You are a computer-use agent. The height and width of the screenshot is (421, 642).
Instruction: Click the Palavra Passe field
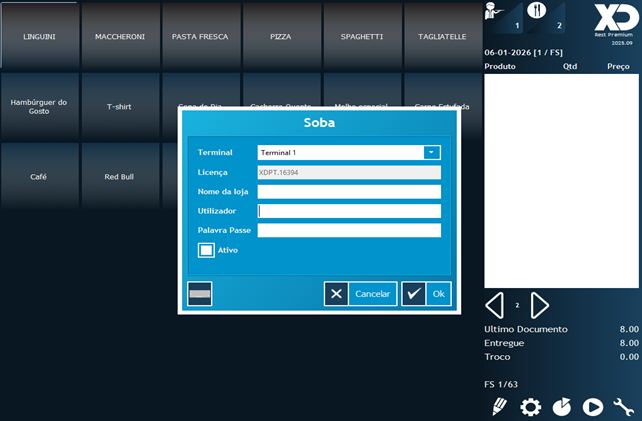tap(349, 230)
